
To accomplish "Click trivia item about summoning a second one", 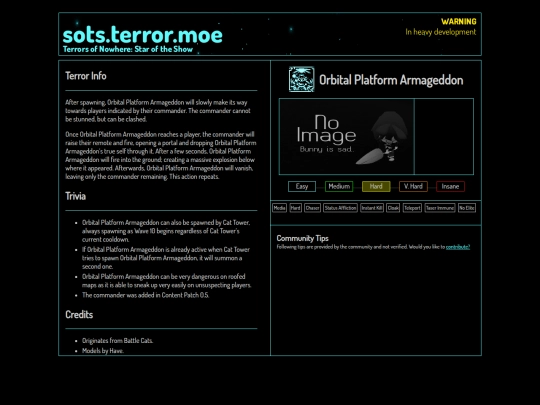I will point(166,258).
